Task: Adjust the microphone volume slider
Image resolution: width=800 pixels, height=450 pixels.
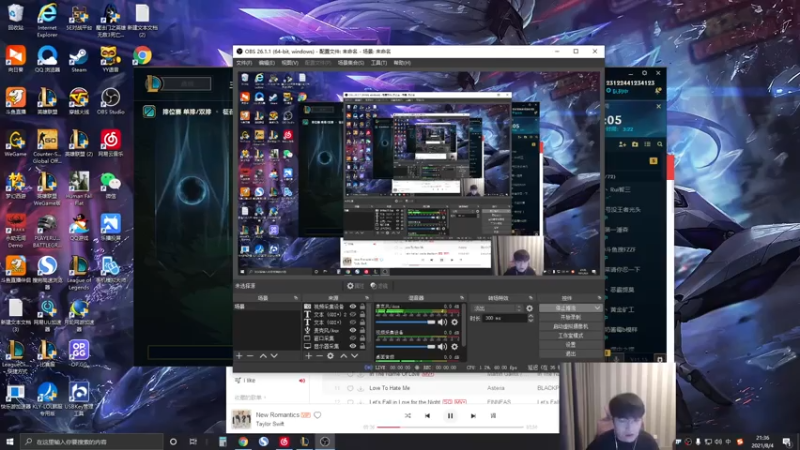Action: (x=406, y=322)
